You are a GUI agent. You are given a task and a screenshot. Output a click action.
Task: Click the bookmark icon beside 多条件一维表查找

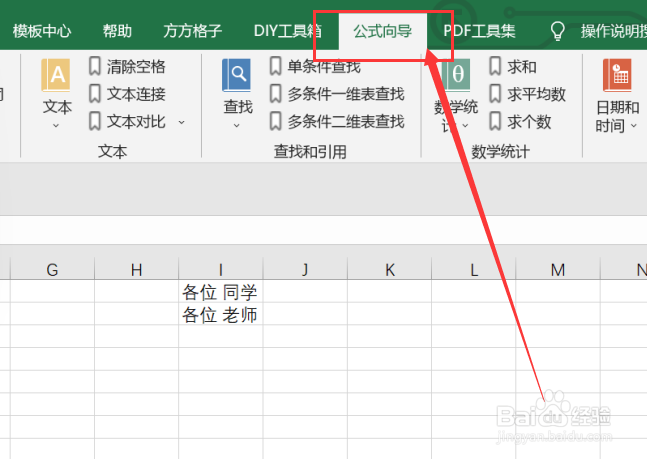coord(275,94)
